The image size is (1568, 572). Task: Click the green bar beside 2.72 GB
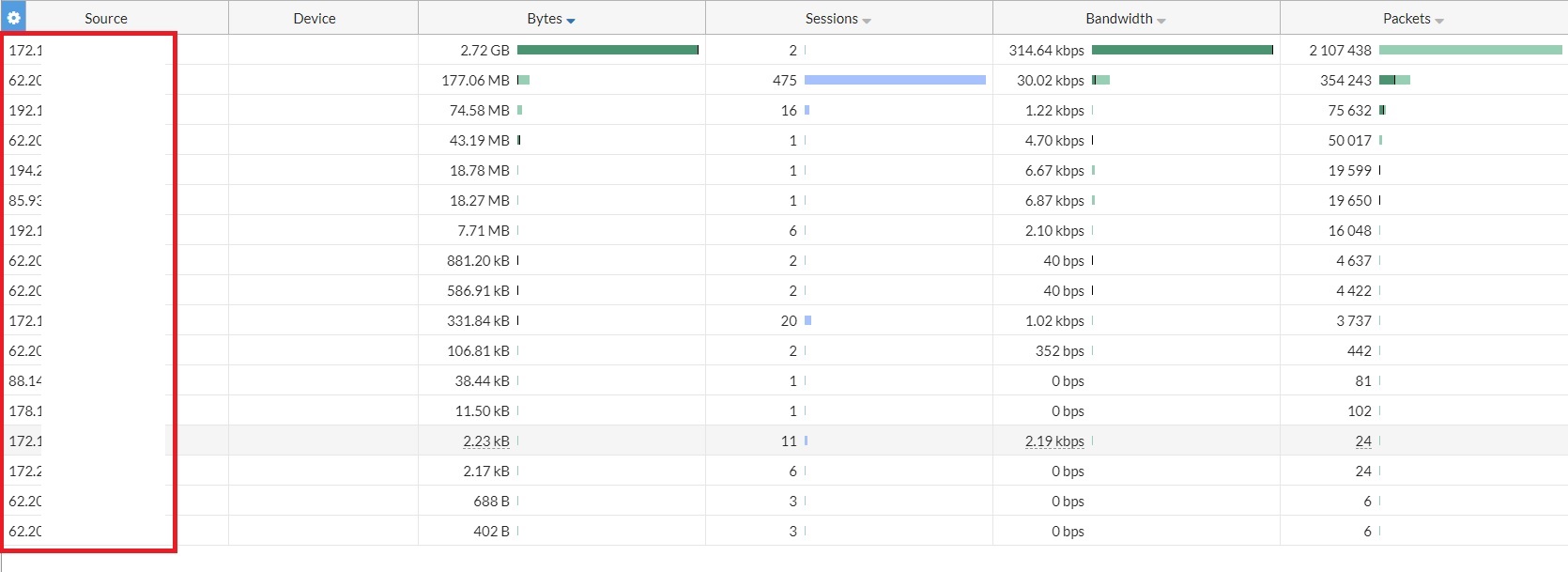coord(607,50)
